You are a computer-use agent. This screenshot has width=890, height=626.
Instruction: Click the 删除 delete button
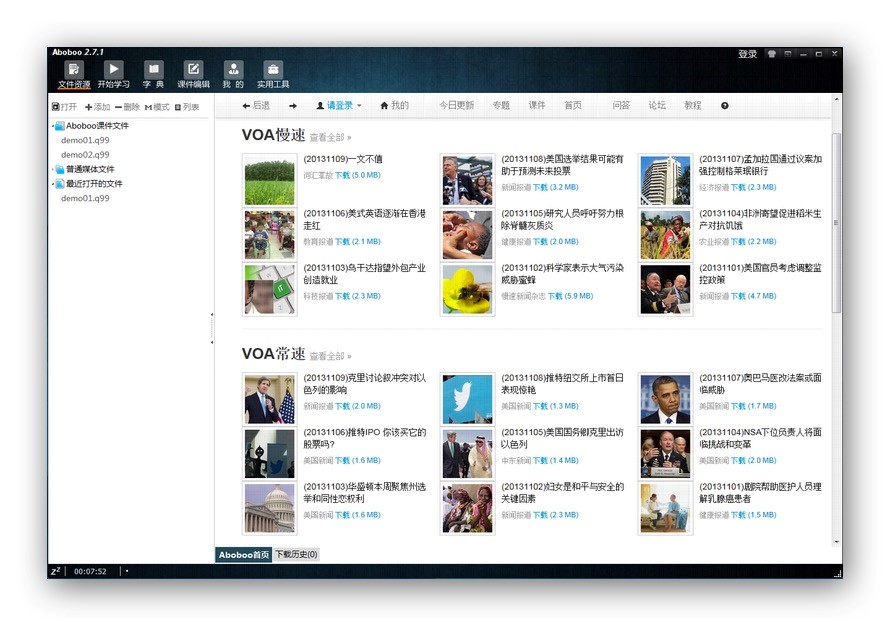coord(127,107)
